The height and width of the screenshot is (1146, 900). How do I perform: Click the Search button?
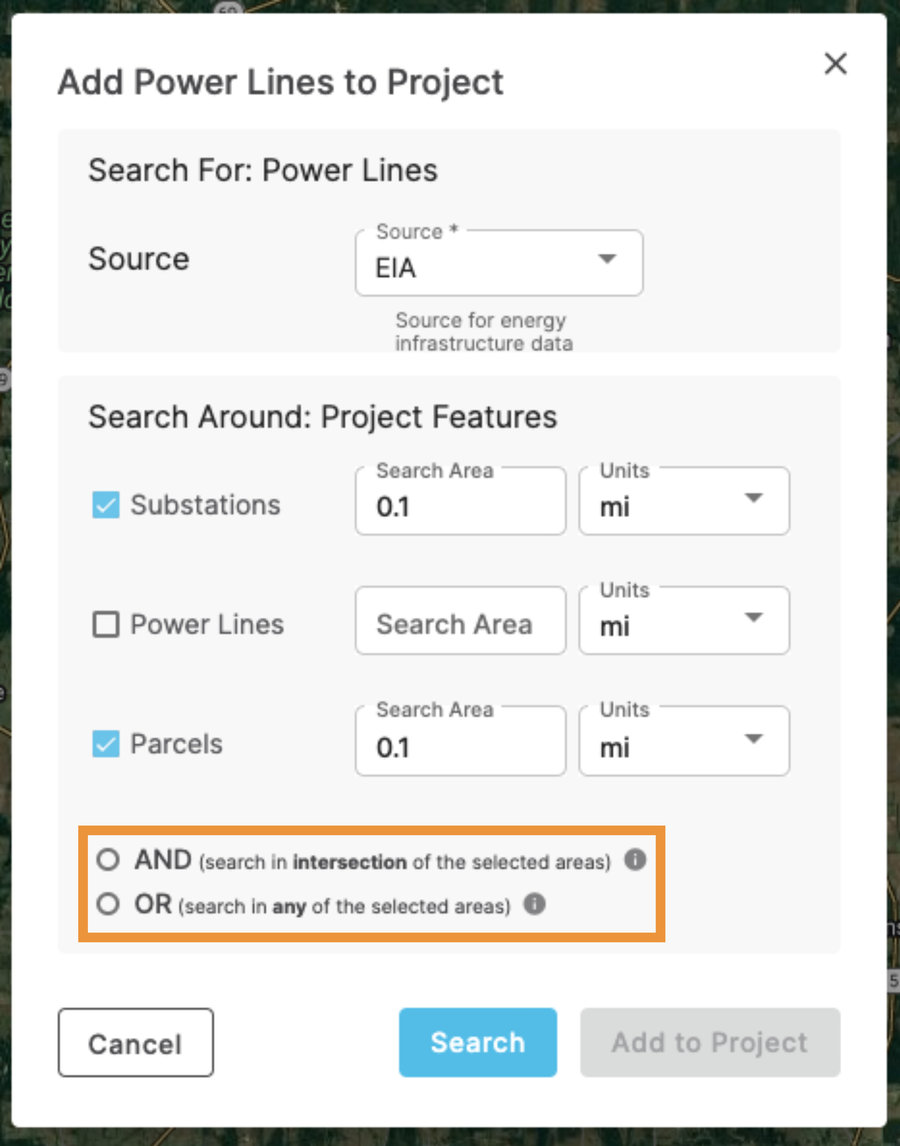click(477, 1042)
